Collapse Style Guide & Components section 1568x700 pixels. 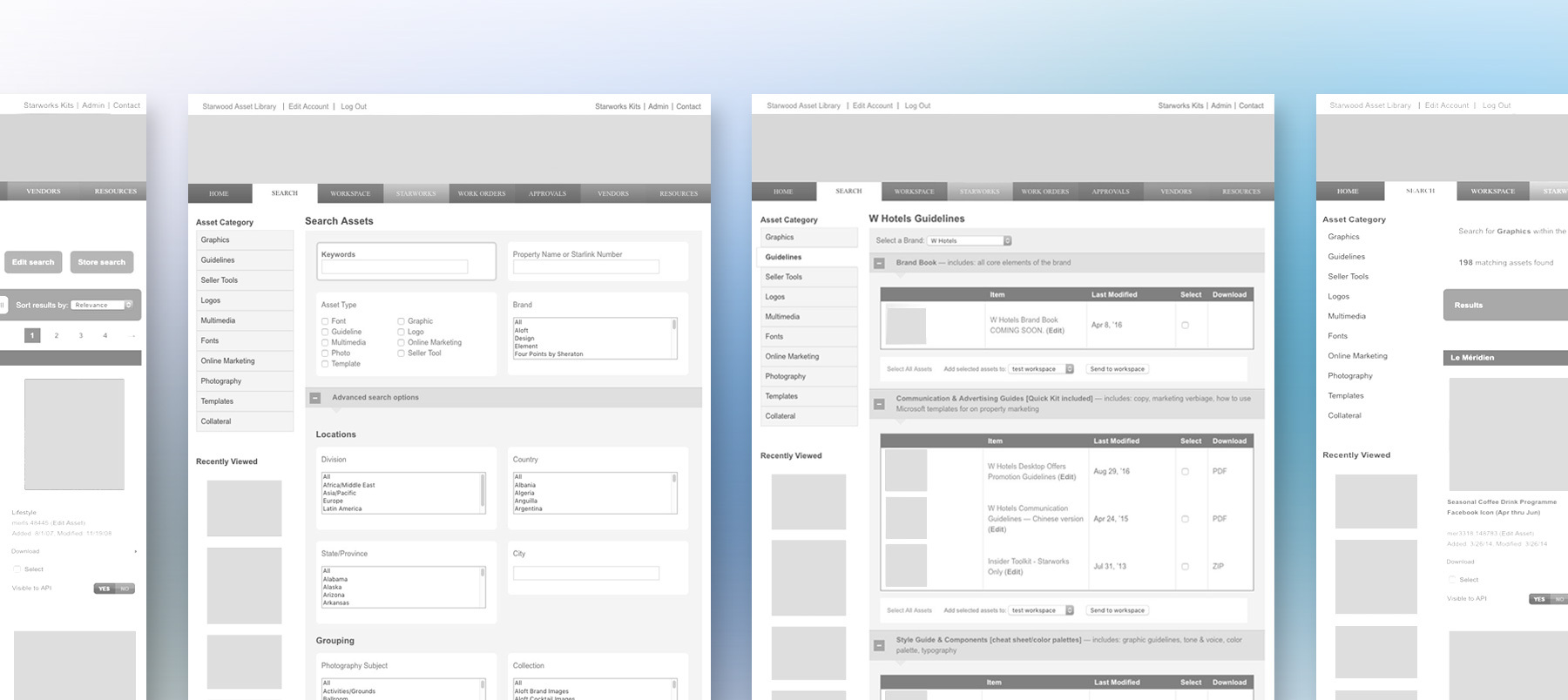click(879, 645)
